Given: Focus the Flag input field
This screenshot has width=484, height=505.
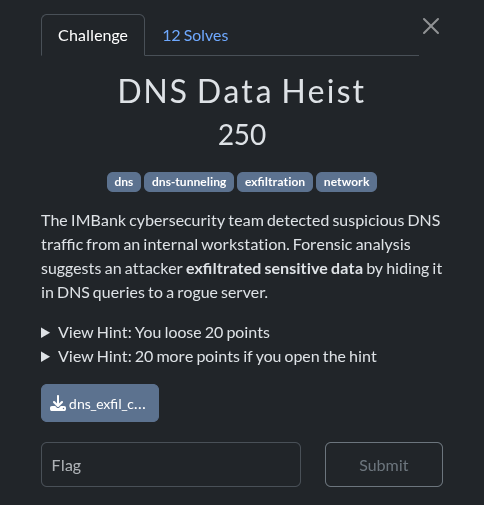Looking at the screenshot, I should pyautogui.click(x=171, y=464).
